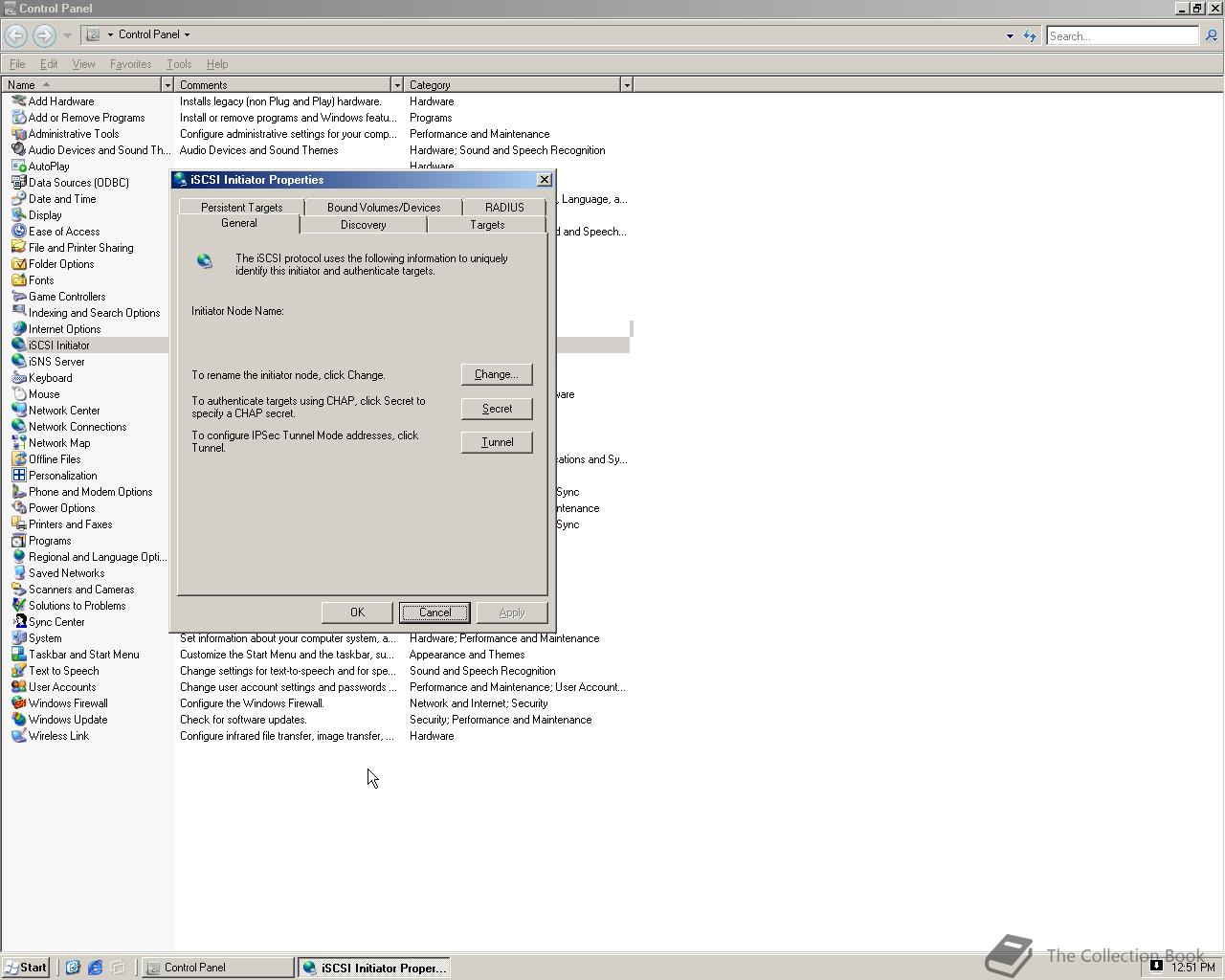This screenshot has height=980, width=1225.
Task: Select the Display icon
Action: click(18, 215)
